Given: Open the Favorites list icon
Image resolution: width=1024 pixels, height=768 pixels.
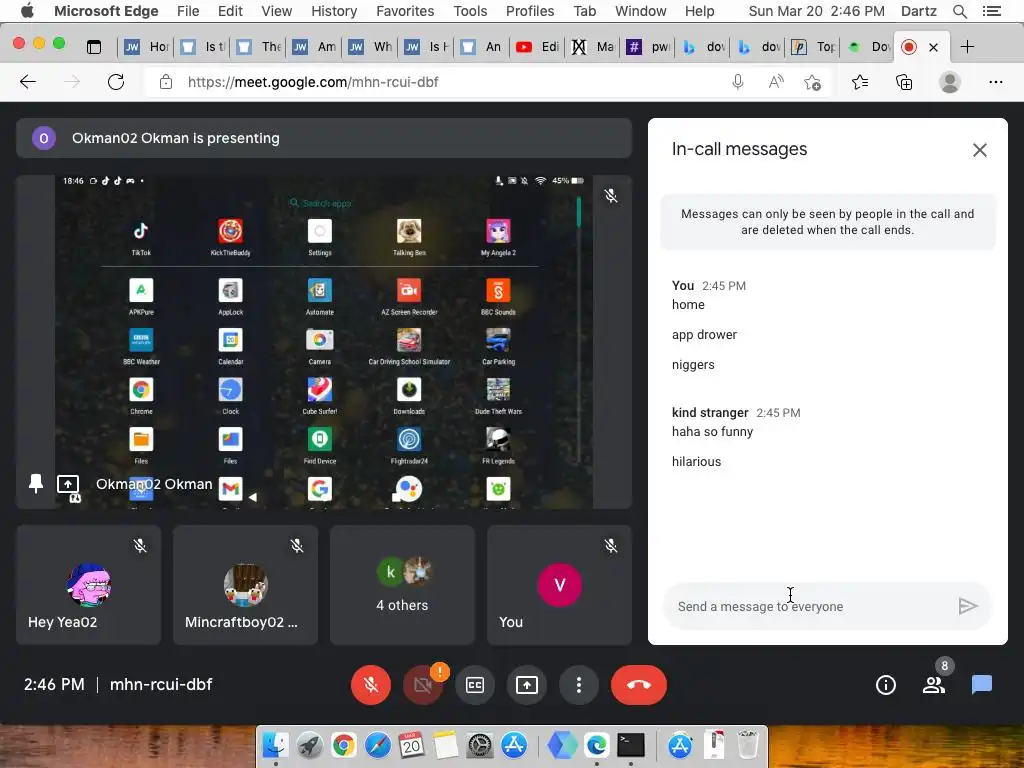Looking at the screenshot, I should tap(860, 82).
